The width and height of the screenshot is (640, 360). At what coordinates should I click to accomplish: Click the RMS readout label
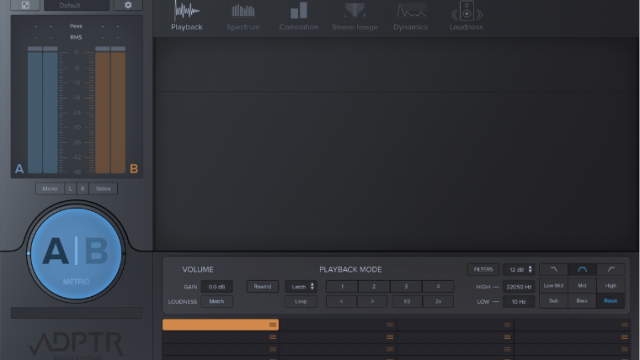point(76,37)
